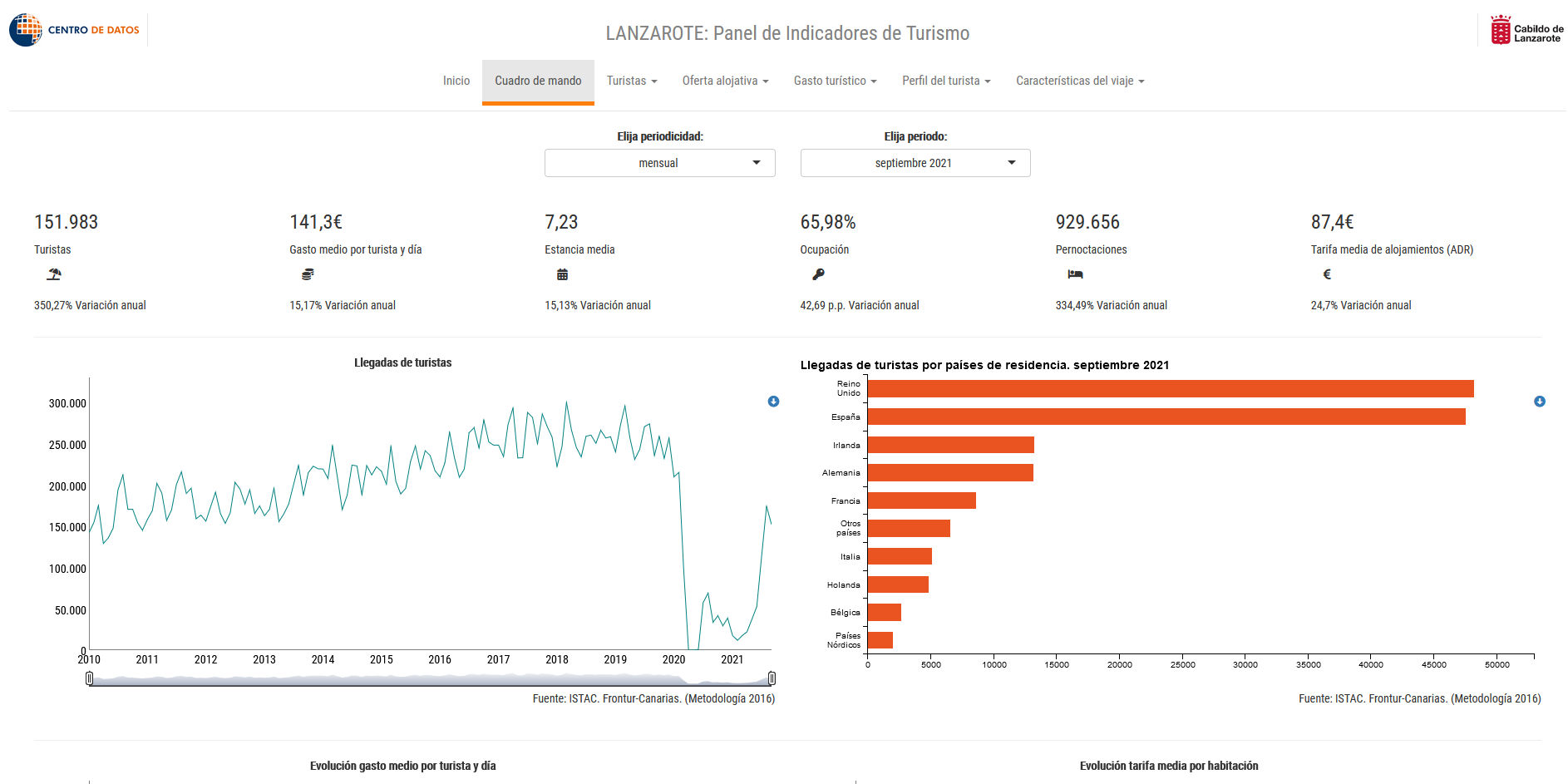Screen dimensions: 1568x784
Task: Expand the Oferta alojativa menu
Action: click(726, 81)
